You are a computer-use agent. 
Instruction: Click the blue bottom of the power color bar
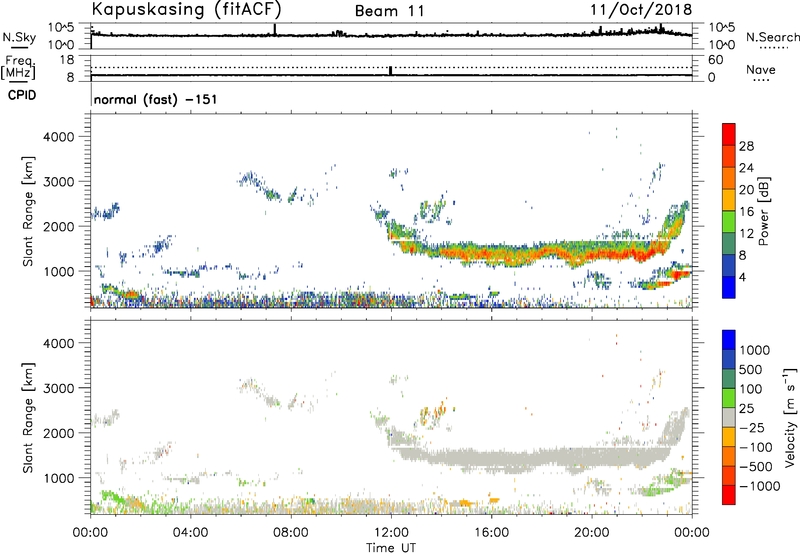pyautogui.click(x=729, y=287)
